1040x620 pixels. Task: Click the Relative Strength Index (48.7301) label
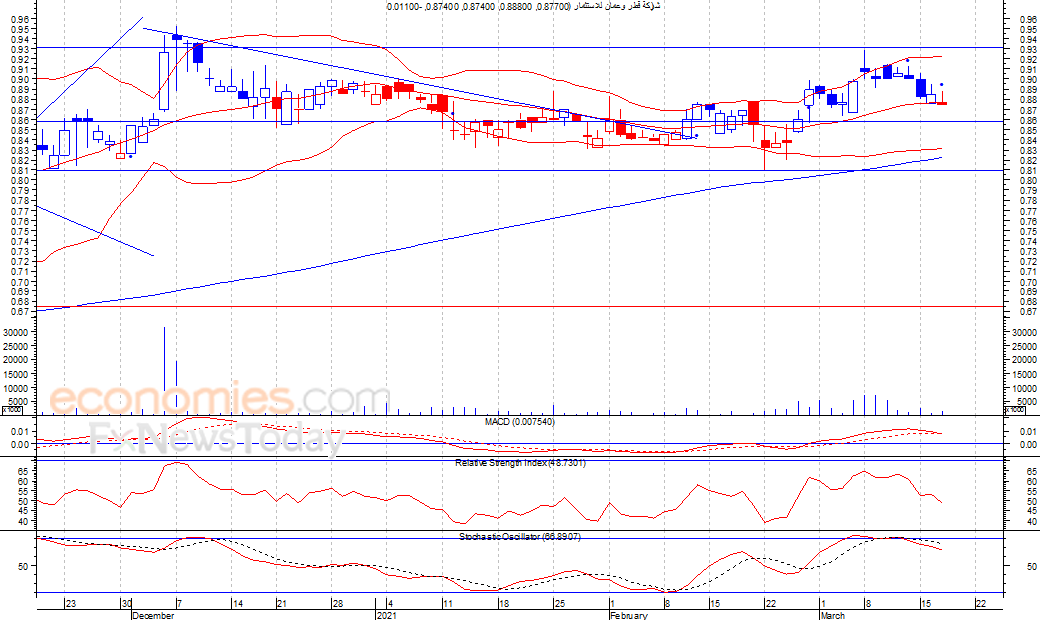(x=520, y=463)
